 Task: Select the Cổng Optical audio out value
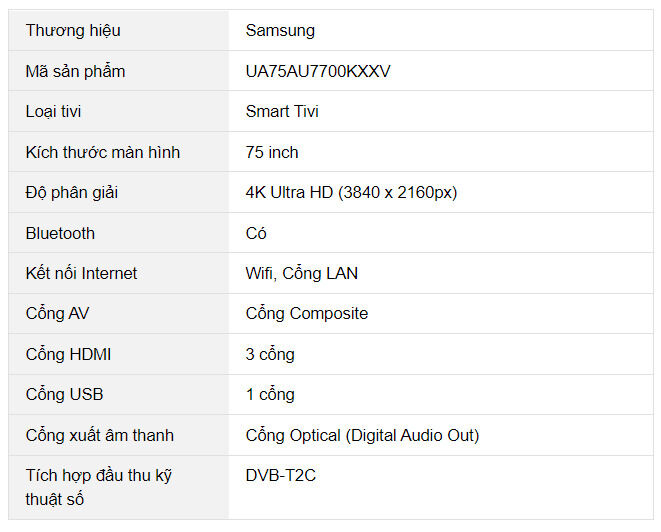click(x=362, y=435)
